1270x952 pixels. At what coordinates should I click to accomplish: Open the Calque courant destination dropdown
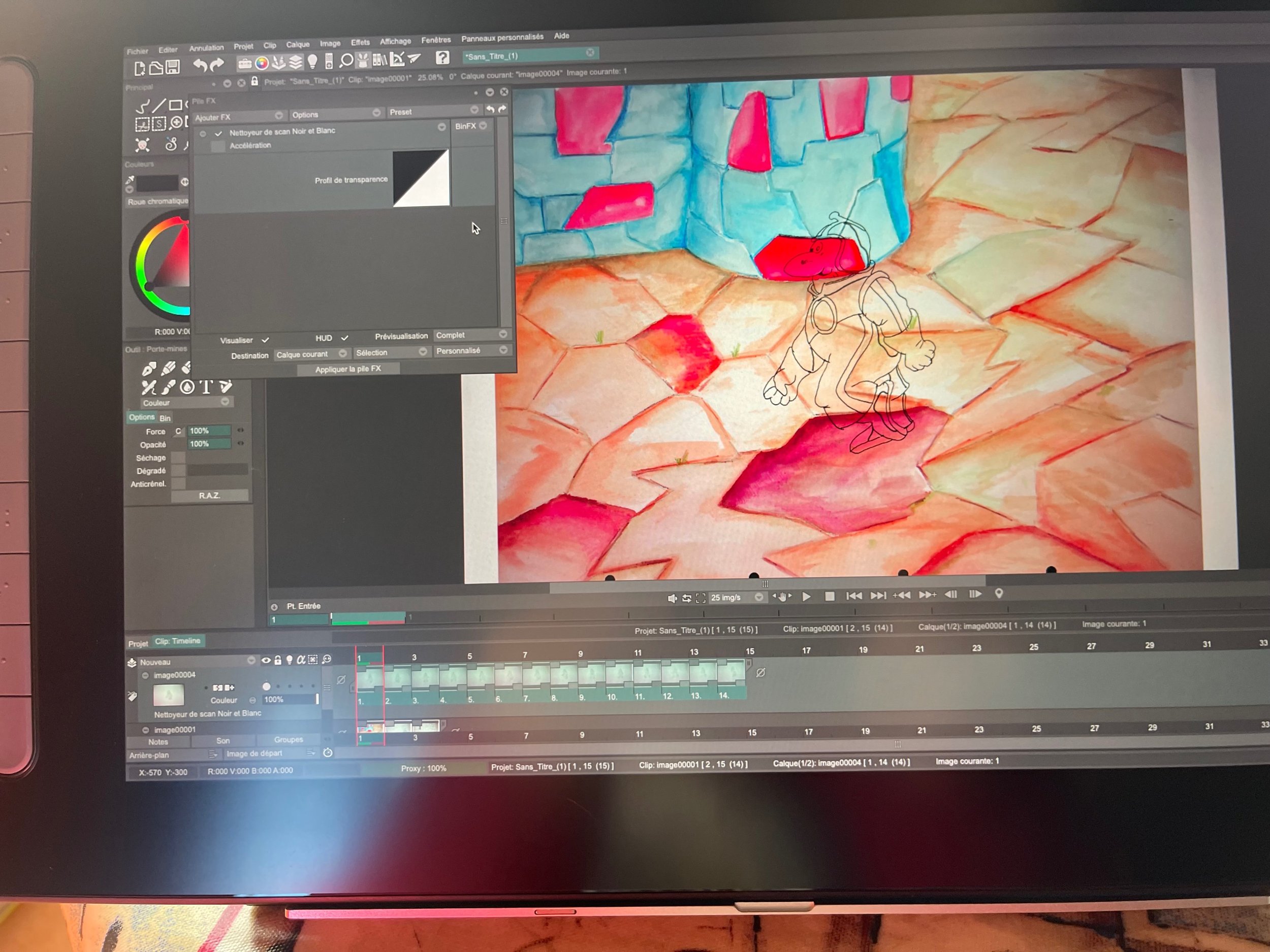pyautogui.click(x=310, y=354)
